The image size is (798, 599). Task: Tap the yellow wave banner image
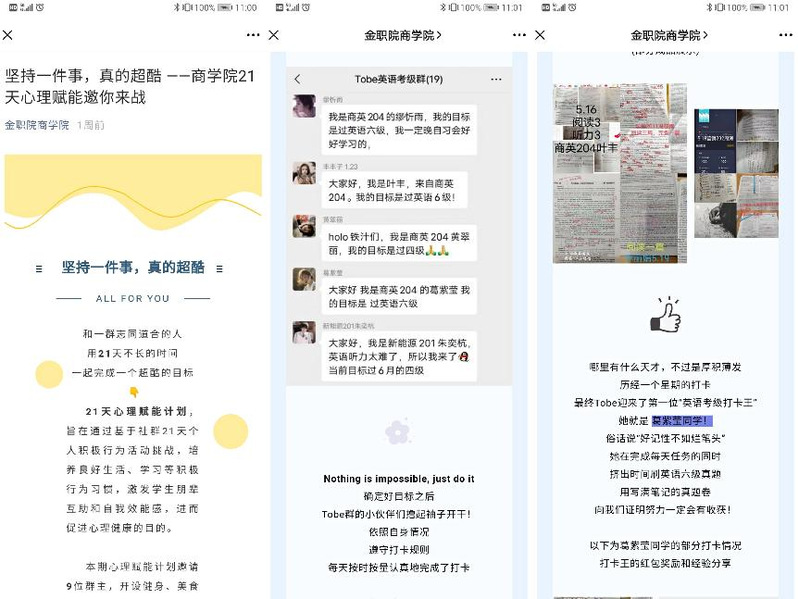click(133, 192)
